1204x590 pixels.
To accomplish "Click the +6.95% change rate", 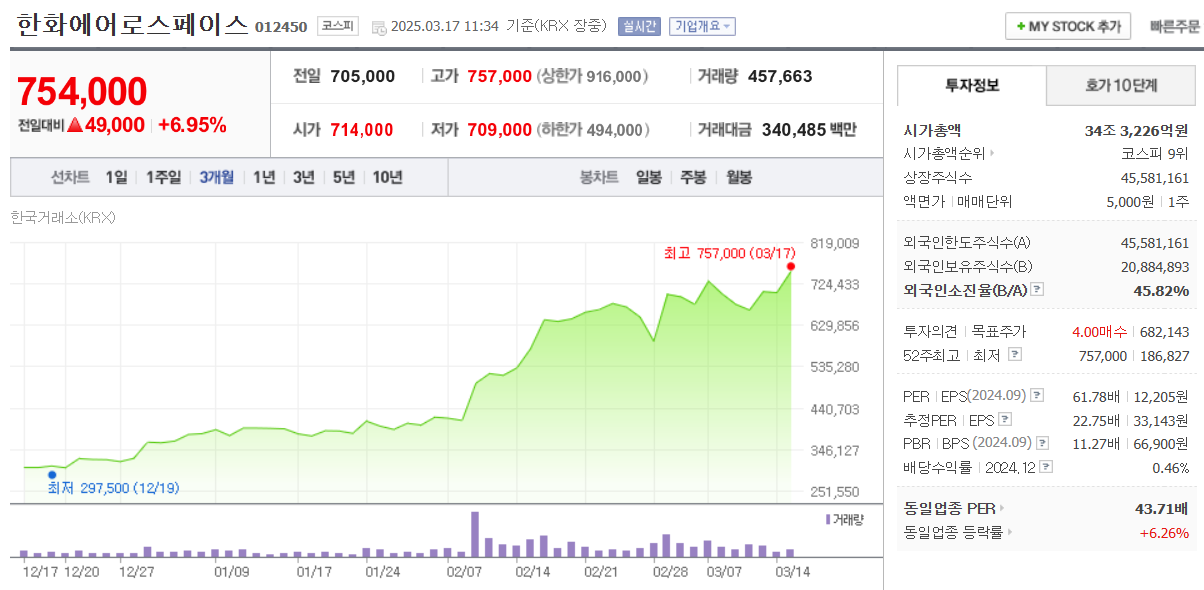I will point(192,125).
